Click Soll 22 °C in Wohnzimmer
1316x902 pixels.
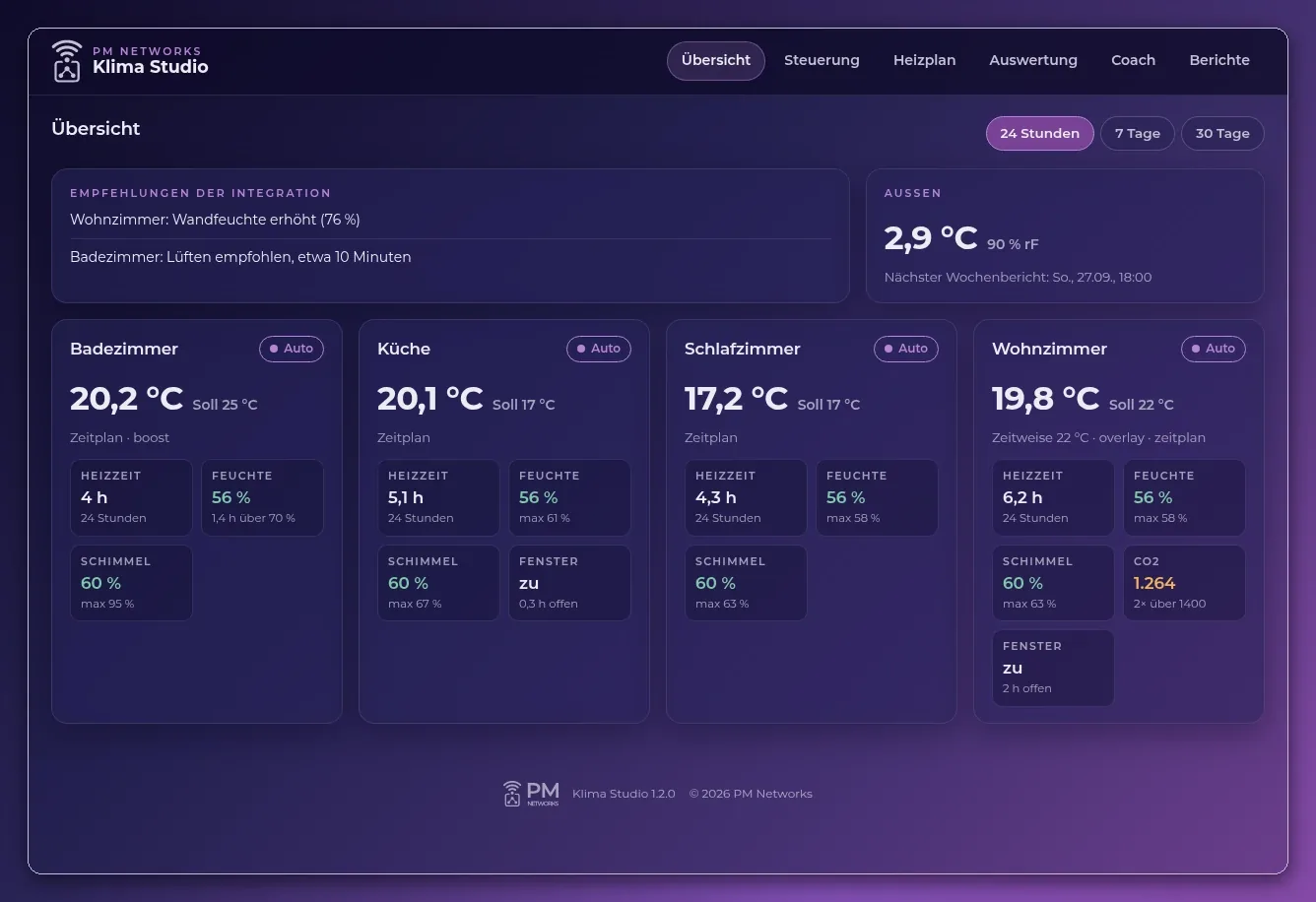1142,405
